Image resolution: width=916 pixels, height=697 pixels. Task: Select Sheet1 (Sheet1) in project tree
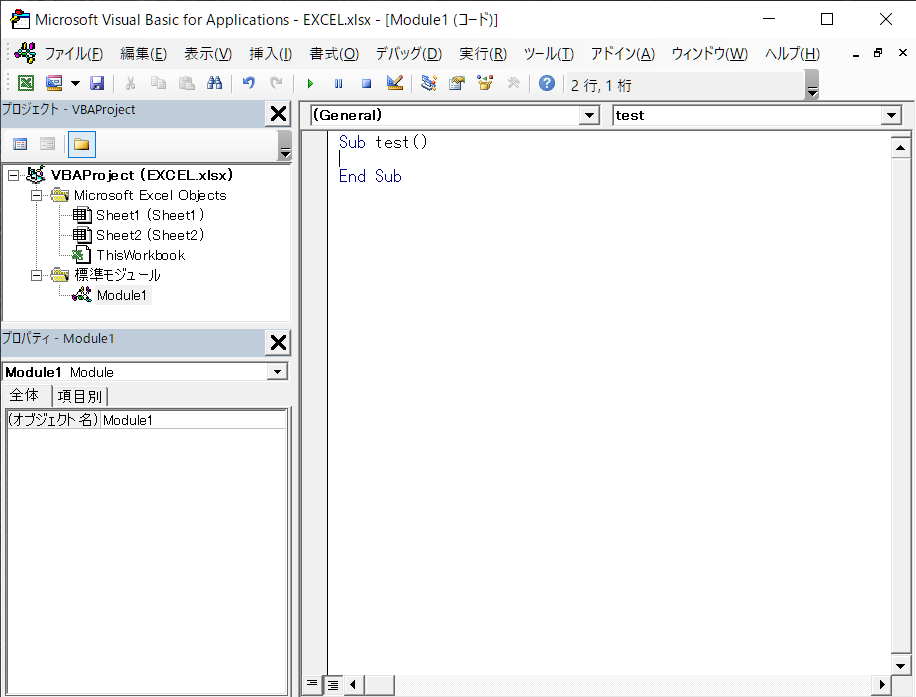(150, 215)
